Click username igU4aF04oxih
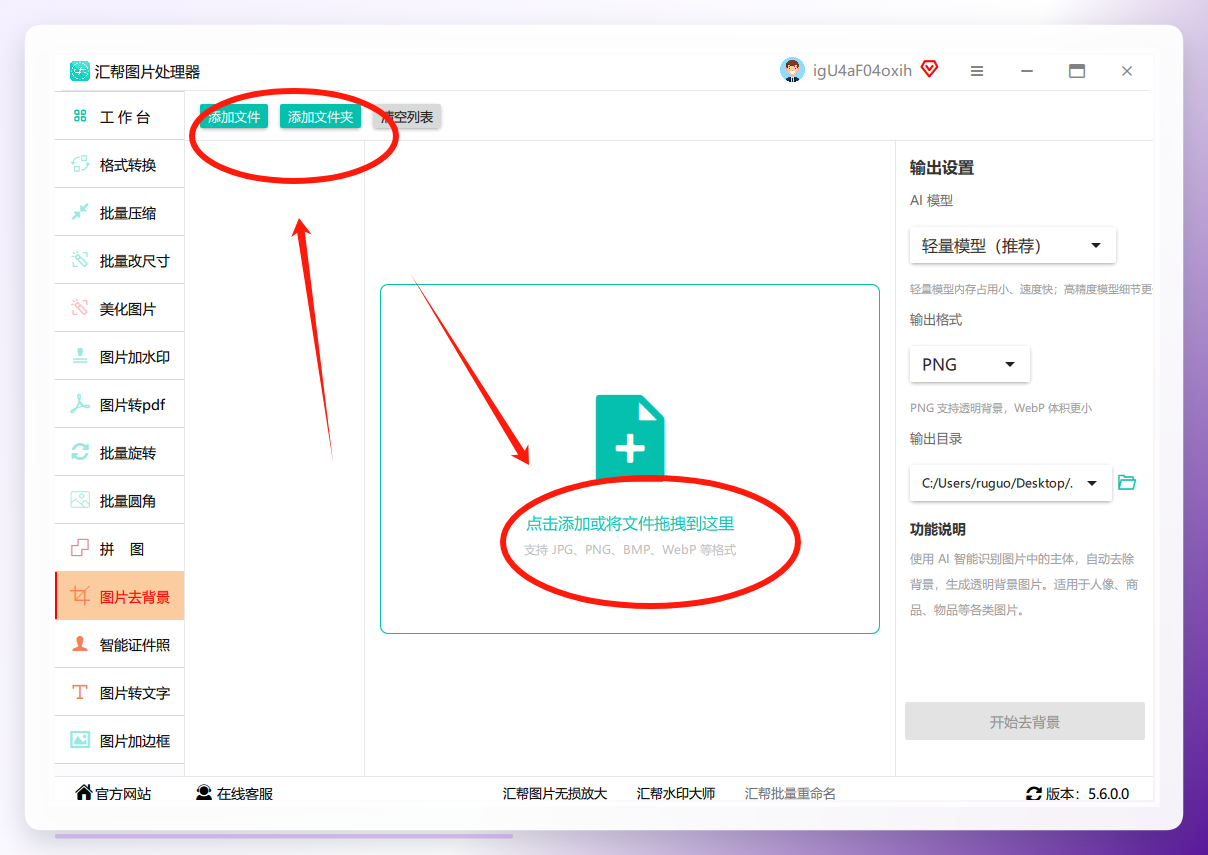The height and width of the screenshot is (855, 1208). point(862,71)
